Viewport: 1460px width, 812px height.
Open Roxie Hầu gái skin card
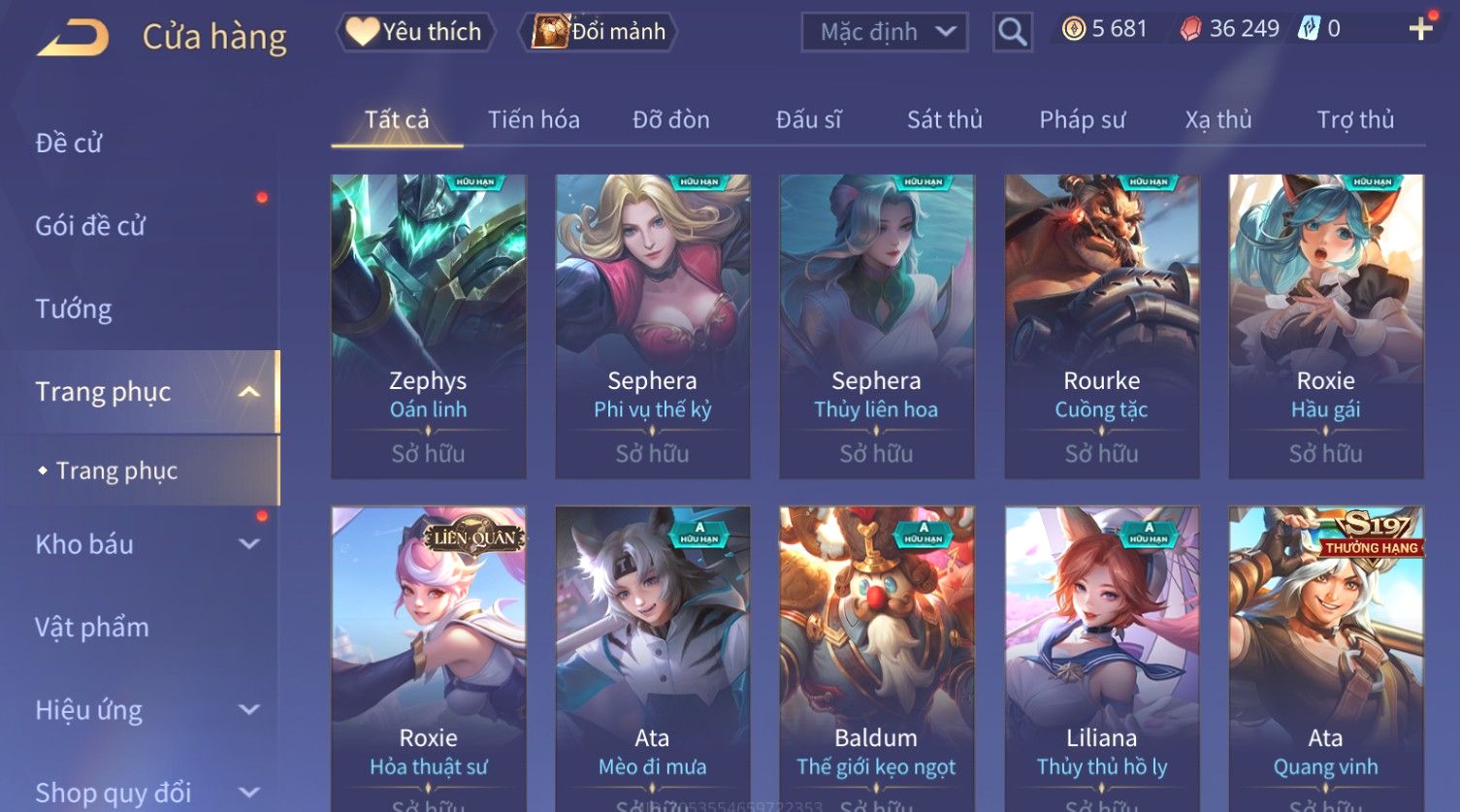tap(1326, 327)
